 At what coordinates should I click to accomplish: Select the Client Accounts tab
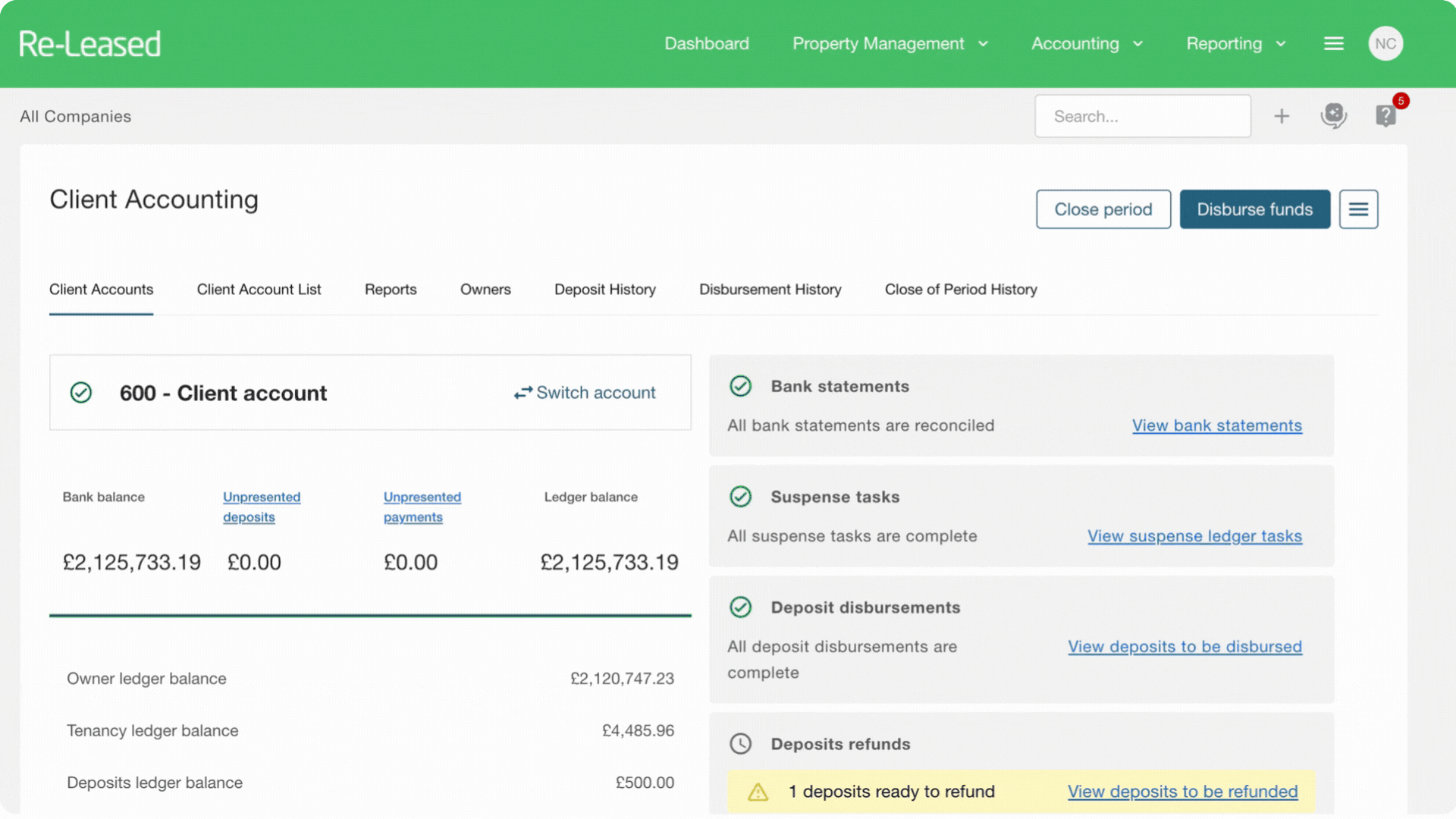[x=101, y=290]
